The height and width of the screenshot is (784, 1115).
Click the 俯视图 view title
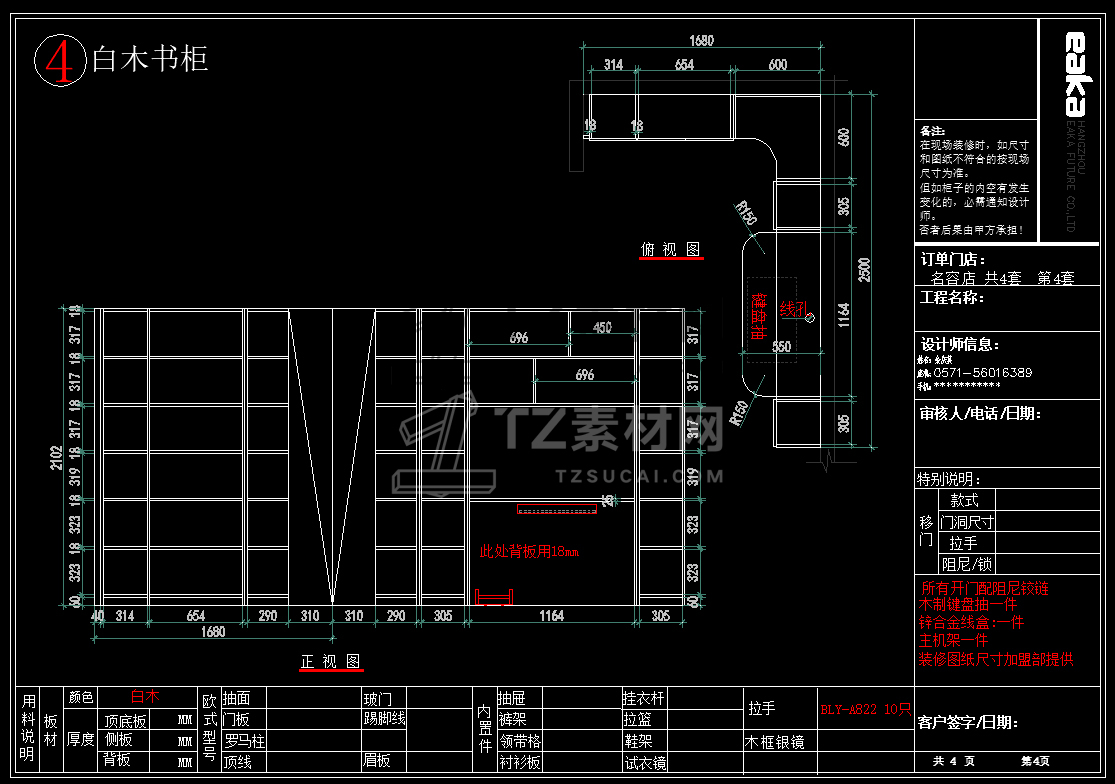(671, 249)
